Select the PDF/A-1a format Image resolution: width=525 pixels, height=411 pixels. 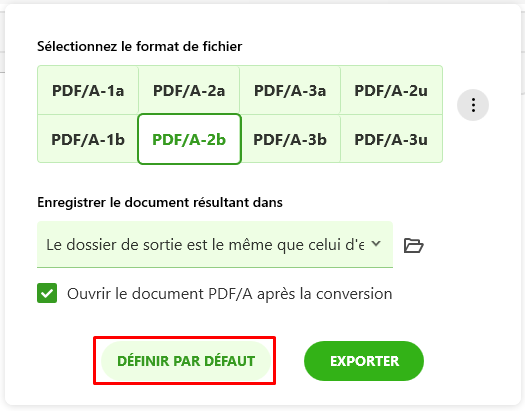(88, 90)
